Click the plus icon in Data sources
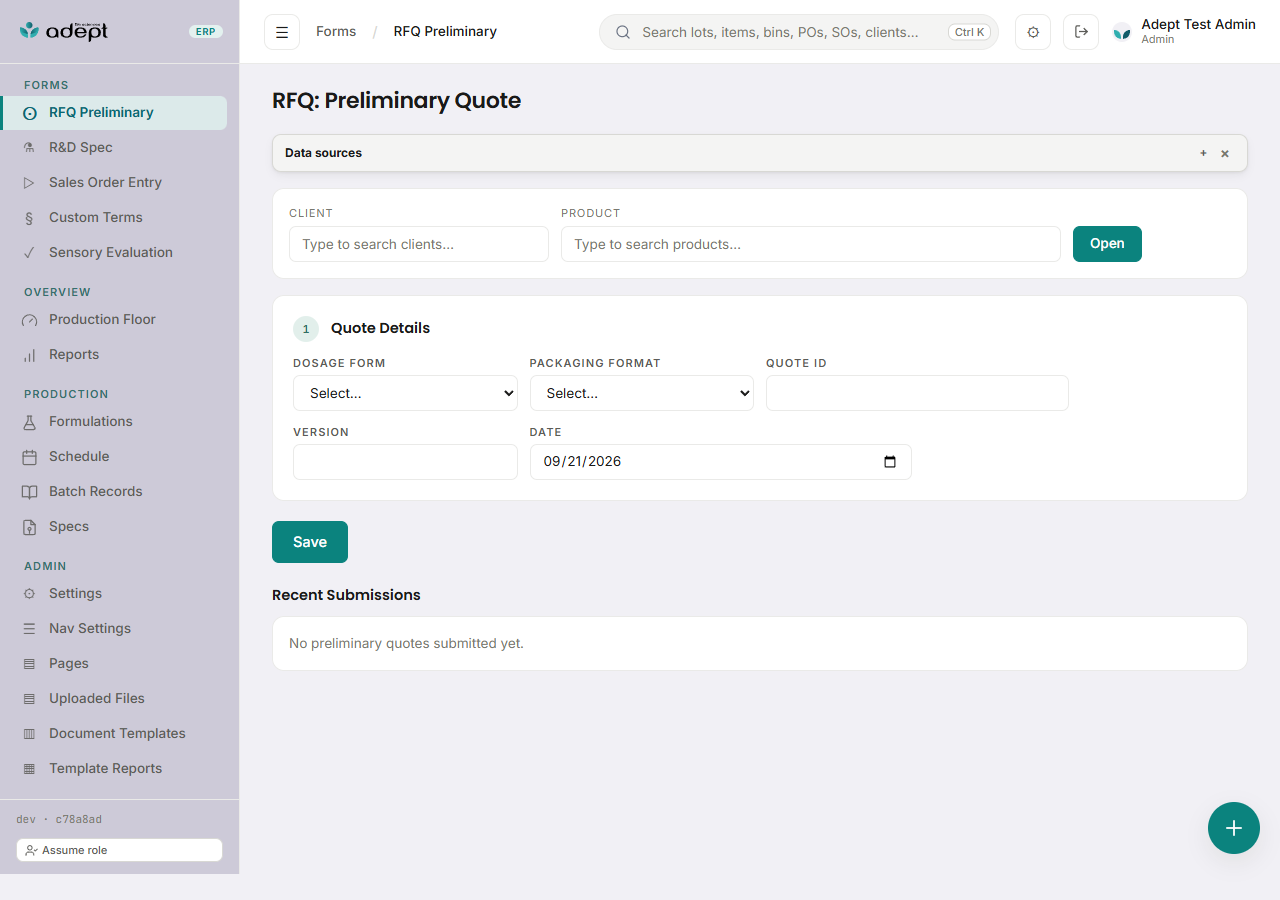Image resolution: width=1280 pixels, height=900 pixels. click(x=1203, y=153)
